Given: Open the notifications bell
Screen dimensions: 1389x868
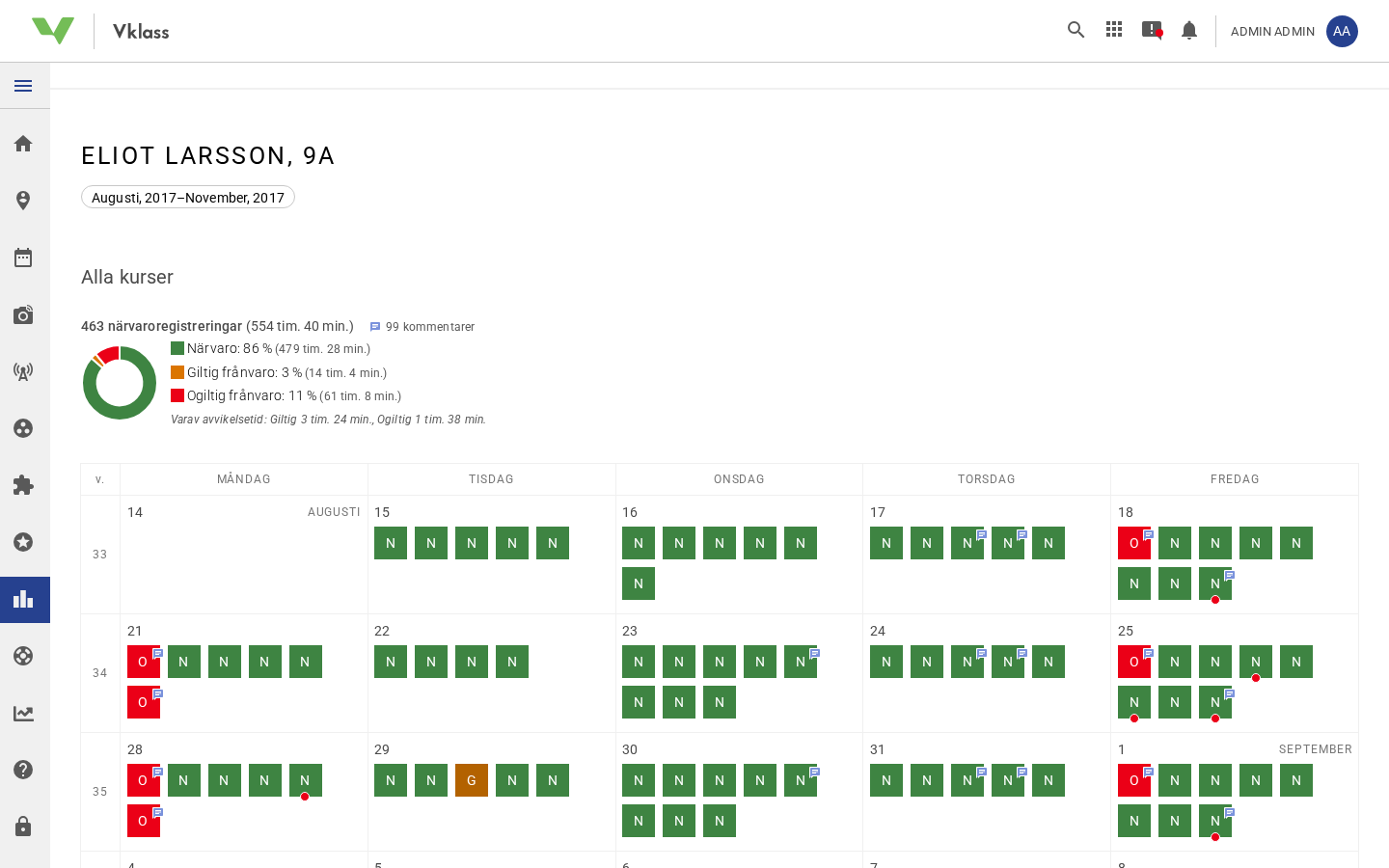Looking at the screenshot, I should (x=1189, y=30).
